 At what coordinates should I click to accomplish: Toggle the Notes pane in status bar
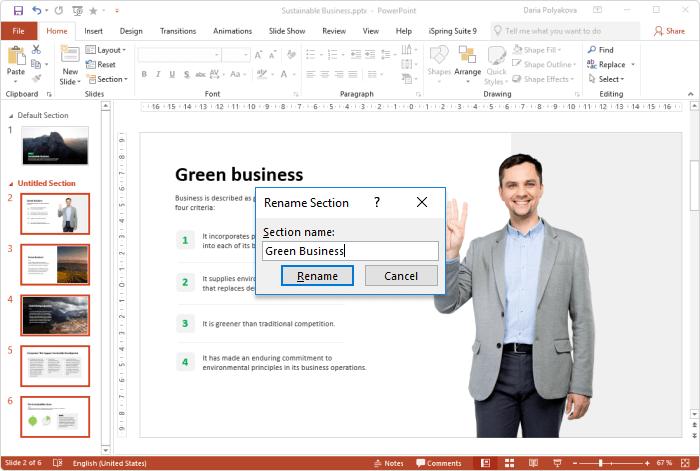point(388,463)
